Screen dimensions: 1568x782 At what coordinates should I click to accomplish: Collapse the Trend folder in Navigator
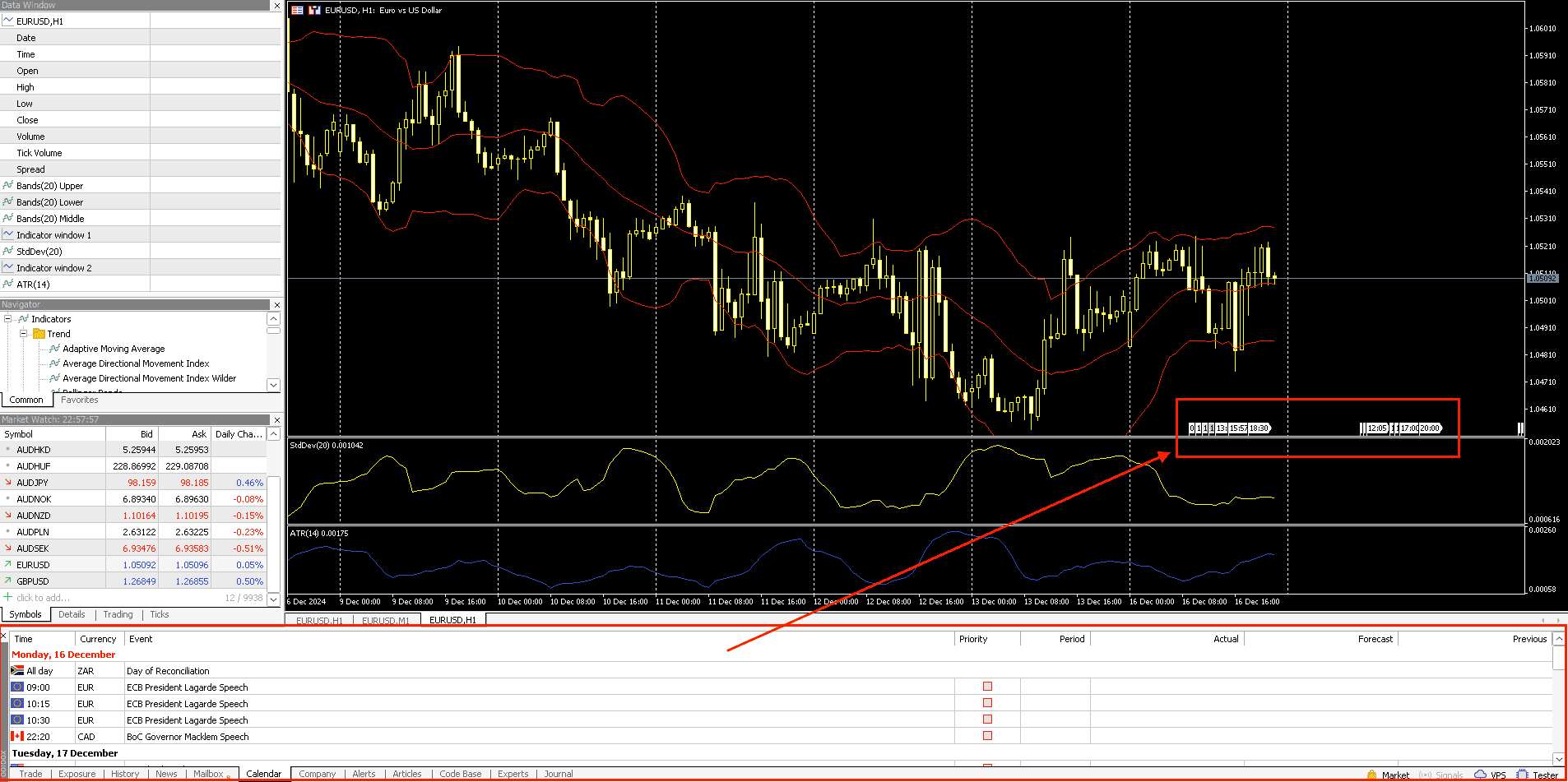[x=24, y=333]
